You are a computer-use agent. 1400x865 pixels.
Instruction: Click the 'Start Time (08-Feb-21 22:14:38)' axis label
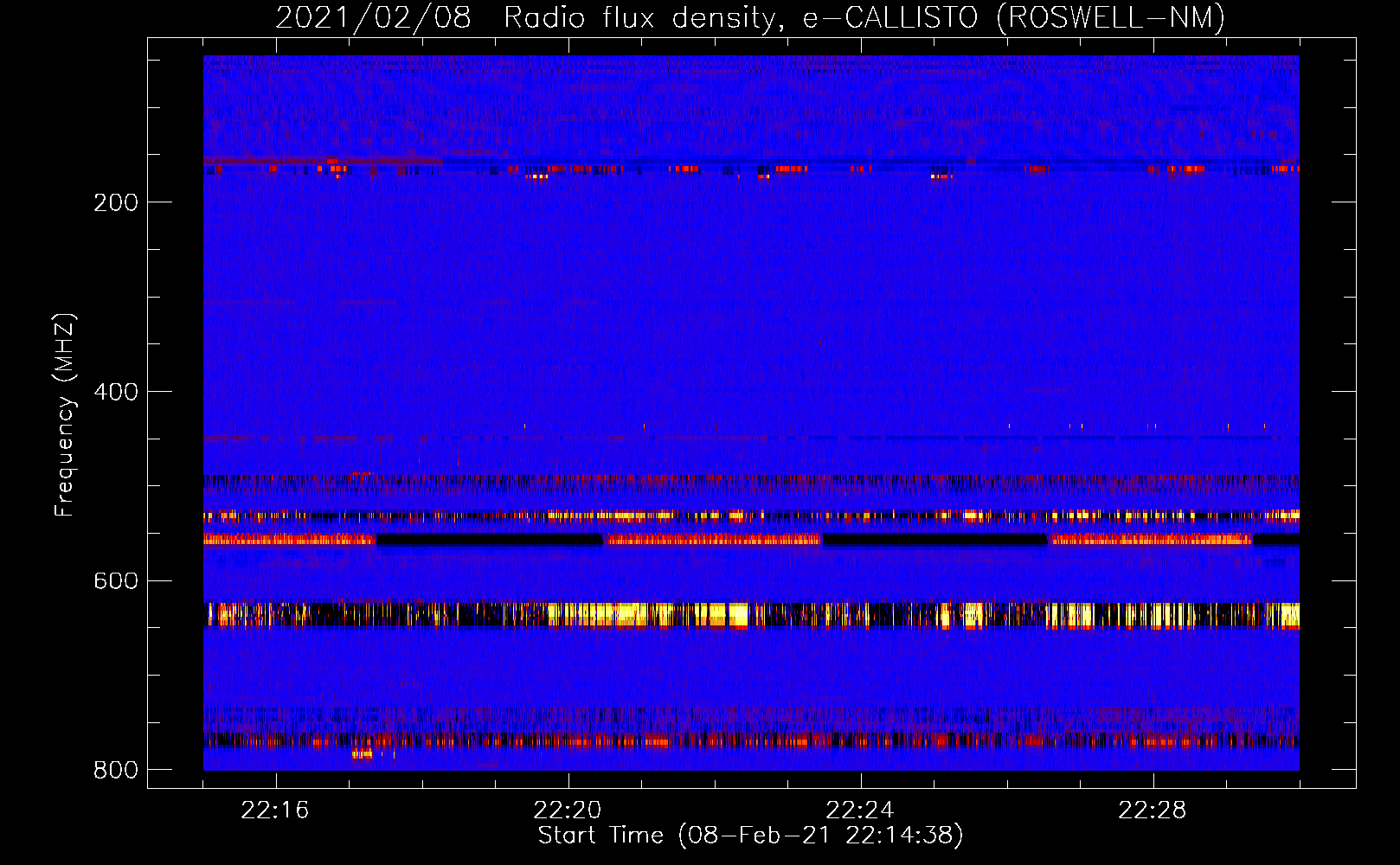(x=750, y=836)
